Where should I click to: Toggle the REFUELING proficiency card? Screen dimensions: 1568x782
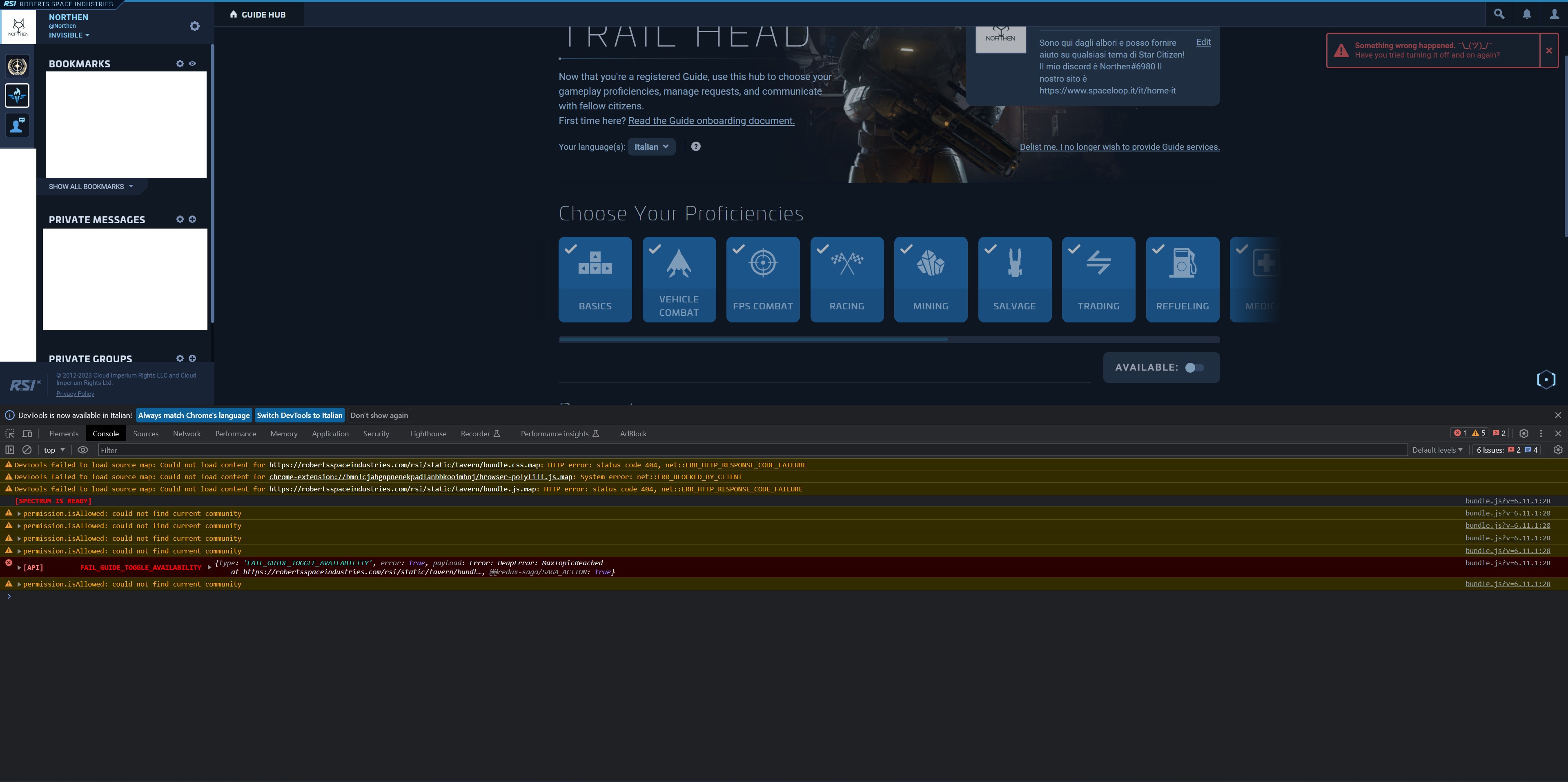tap(1183, 279)
